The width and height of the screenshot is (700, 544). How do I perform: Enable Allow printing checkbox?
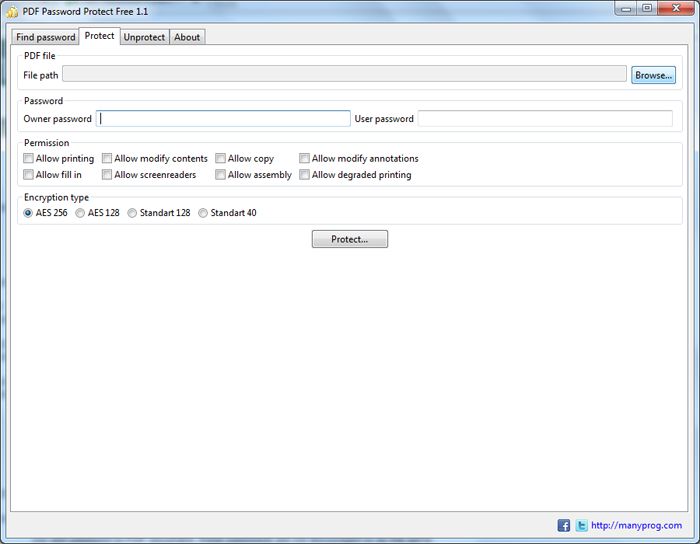point(29,158)
